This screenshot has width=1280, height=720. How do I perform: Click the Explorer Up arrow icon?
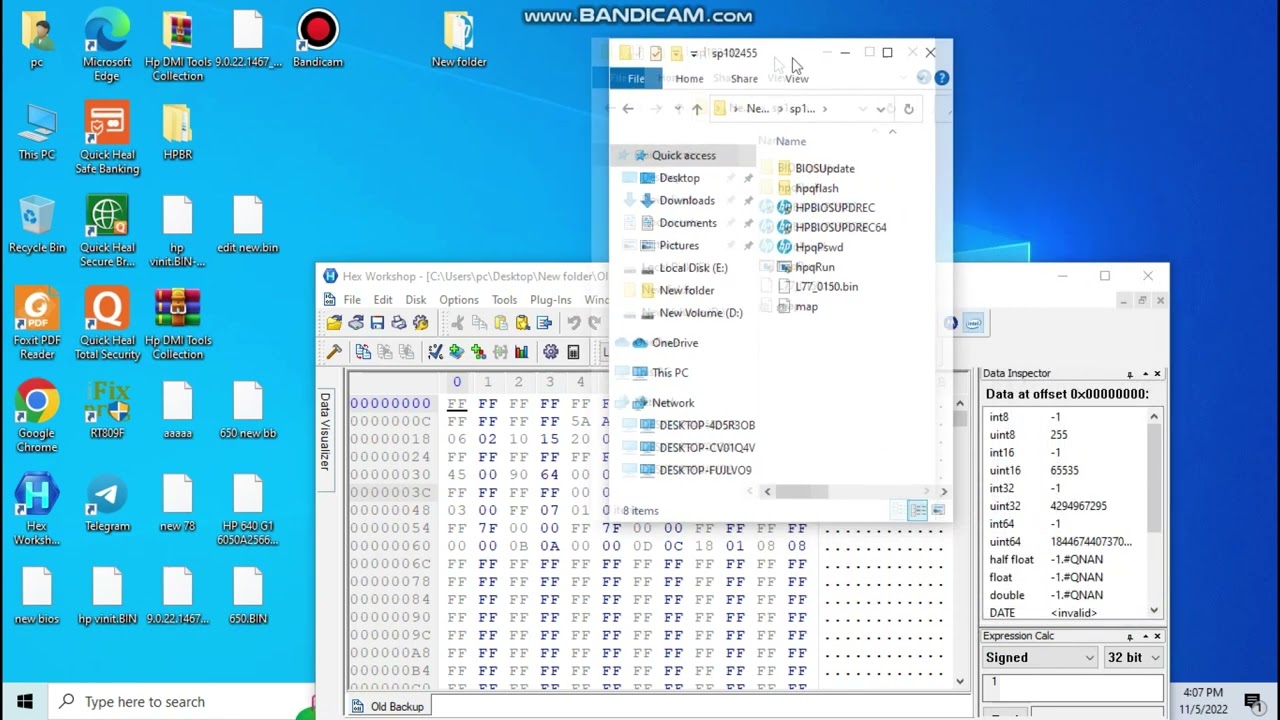click(x=697, y=109)
